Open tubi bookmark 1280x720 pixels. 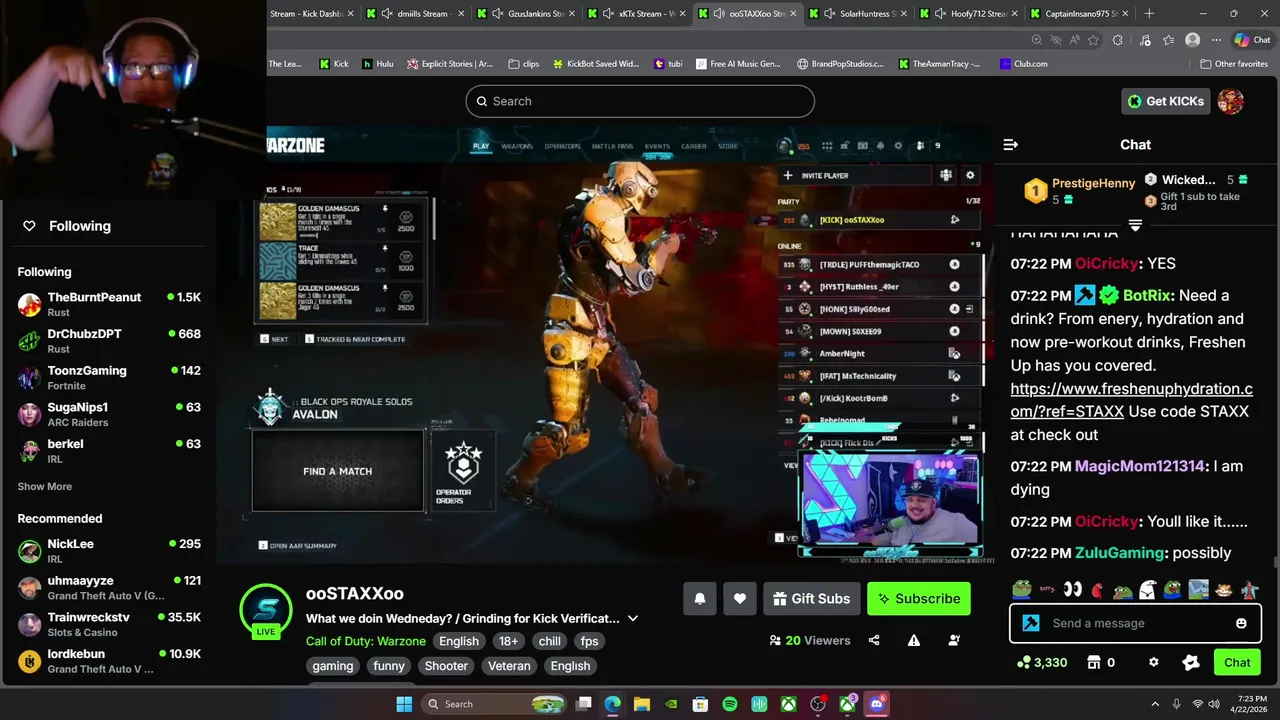668,64
